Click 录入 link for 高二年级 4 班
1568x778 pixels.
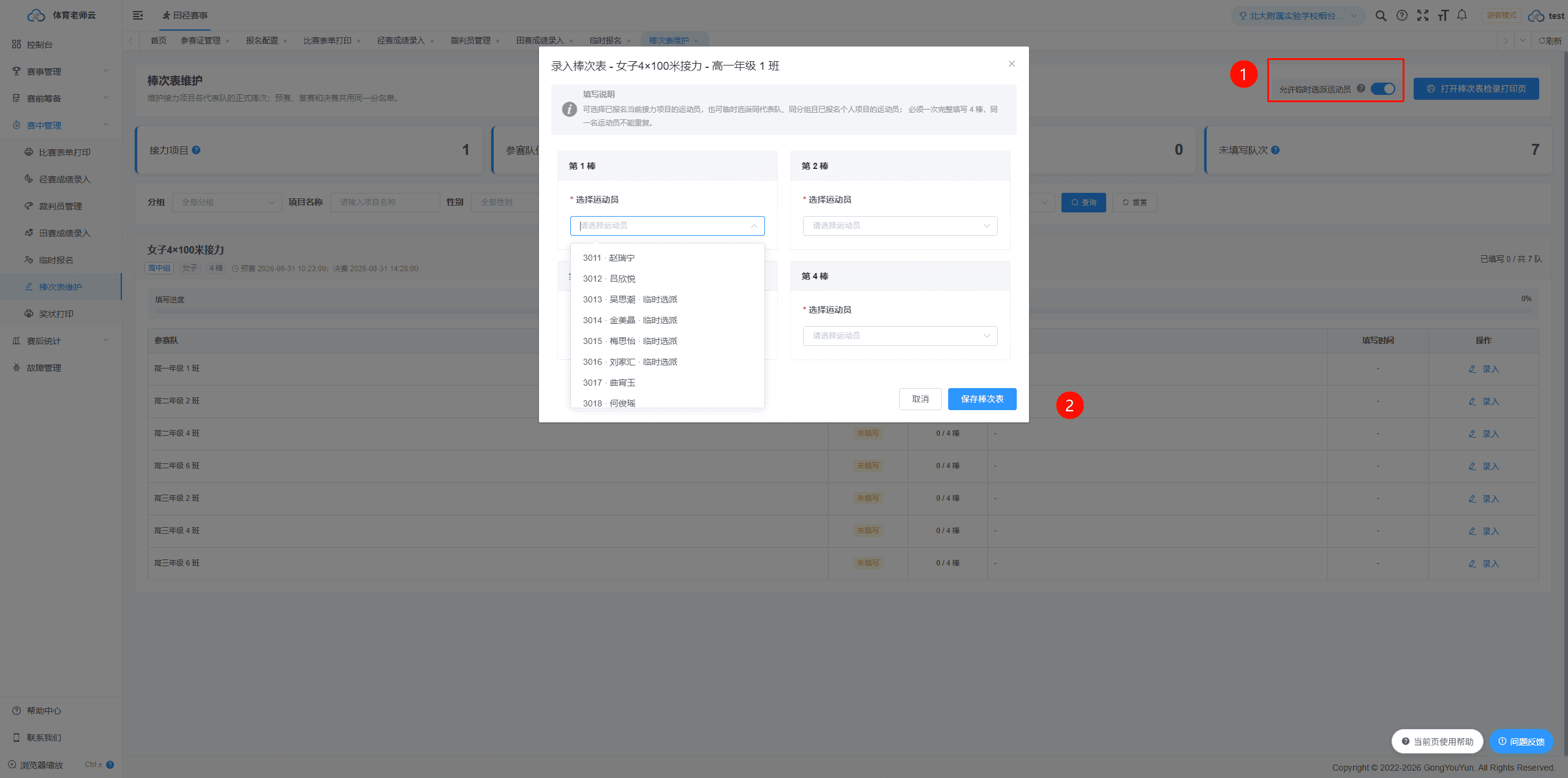coord(1483,434)
